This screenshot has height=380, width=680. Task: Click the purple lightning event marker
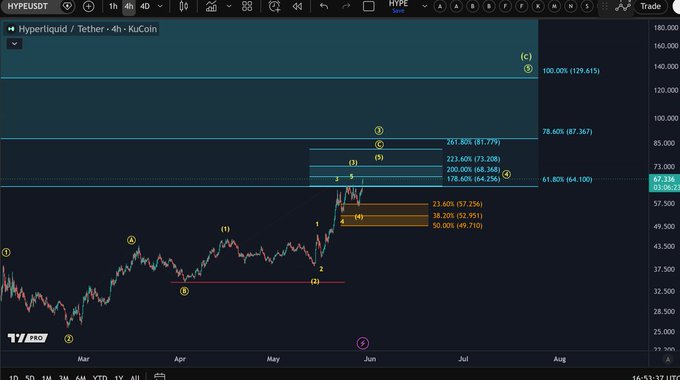pyautogui.click(x=363, y=344)
